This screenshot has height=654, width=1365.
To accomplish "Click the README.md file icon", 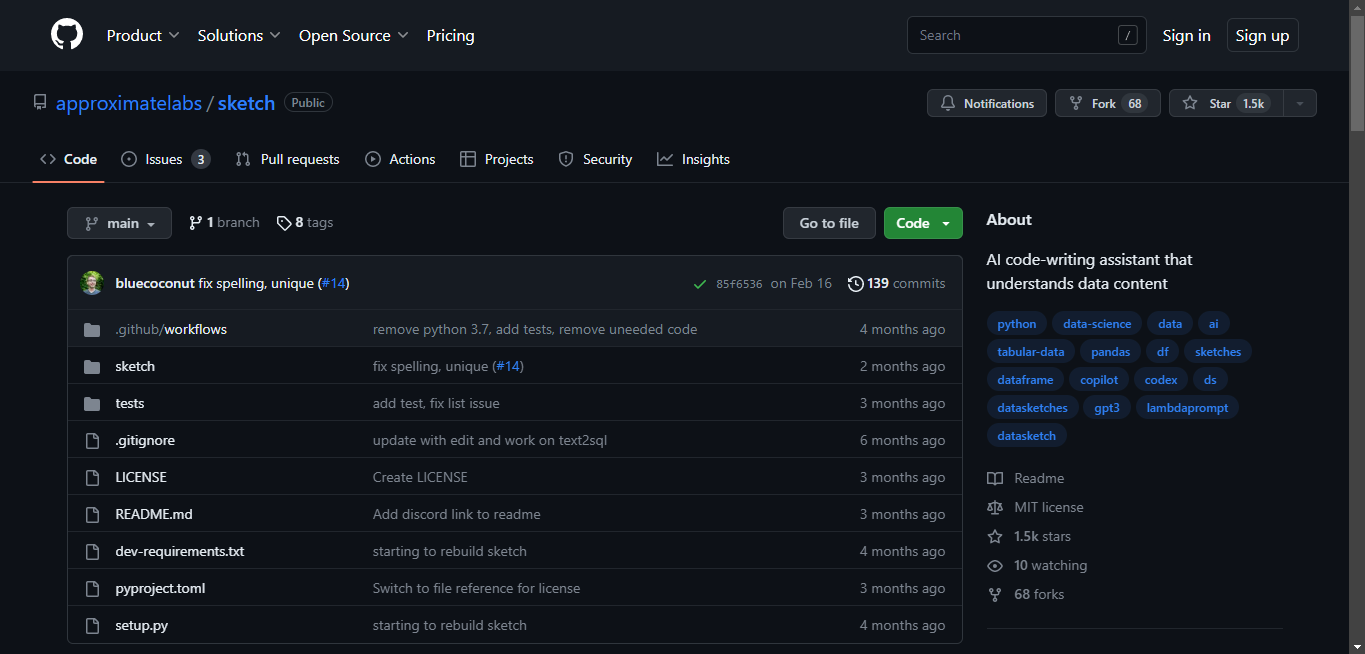I will click(x=92, y=514).
